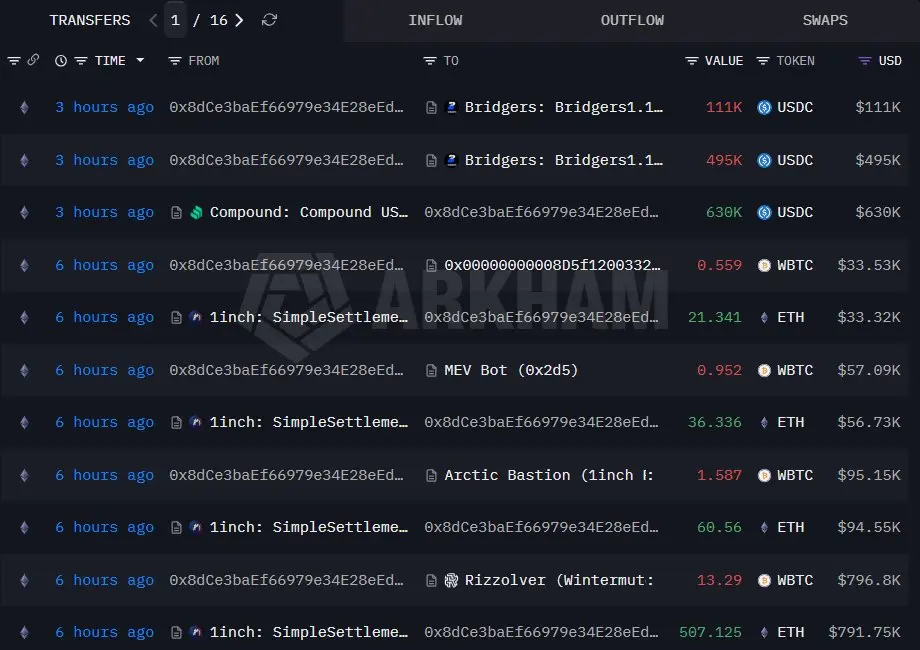Toggle the clock time format icon
Image resolution: width=920 pixels, height=650 pixels.
61,60
